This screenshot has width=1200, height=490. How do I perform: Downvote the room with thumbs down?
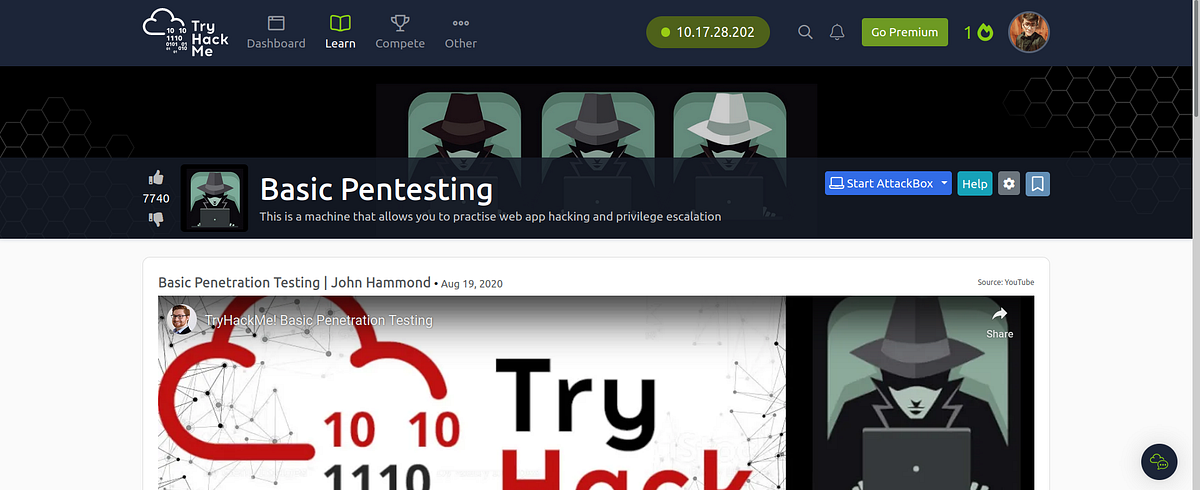click(x=156, y=219)
